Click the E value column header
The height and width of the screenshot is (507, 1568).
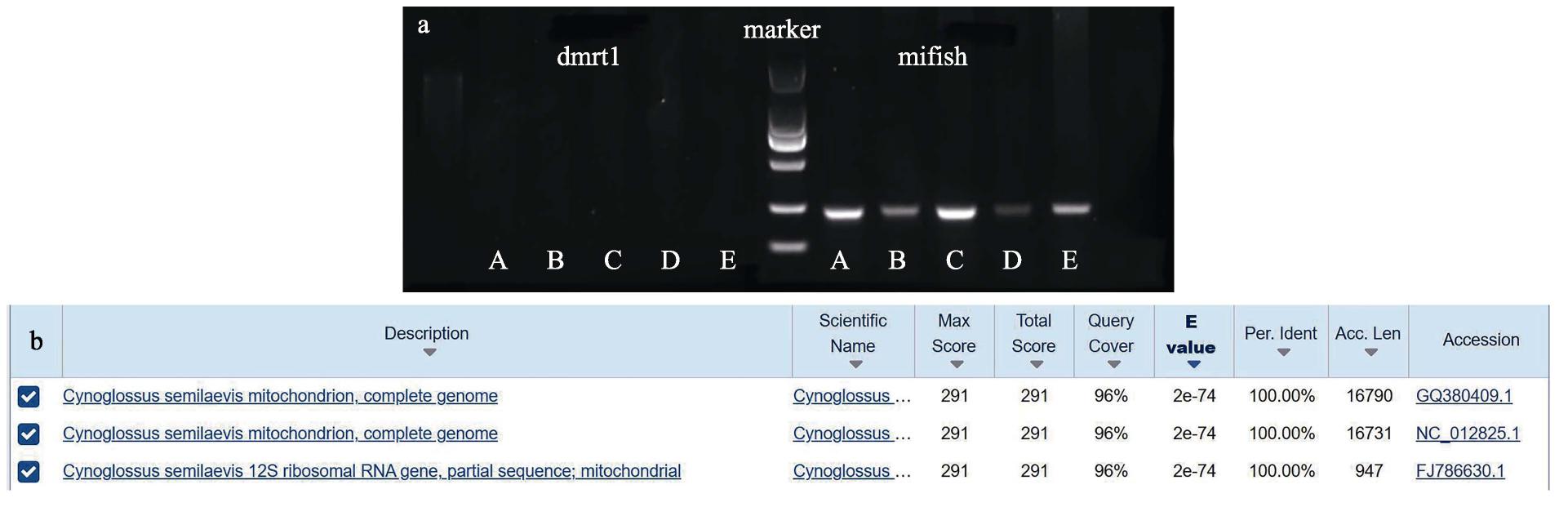click(1191, 335)
